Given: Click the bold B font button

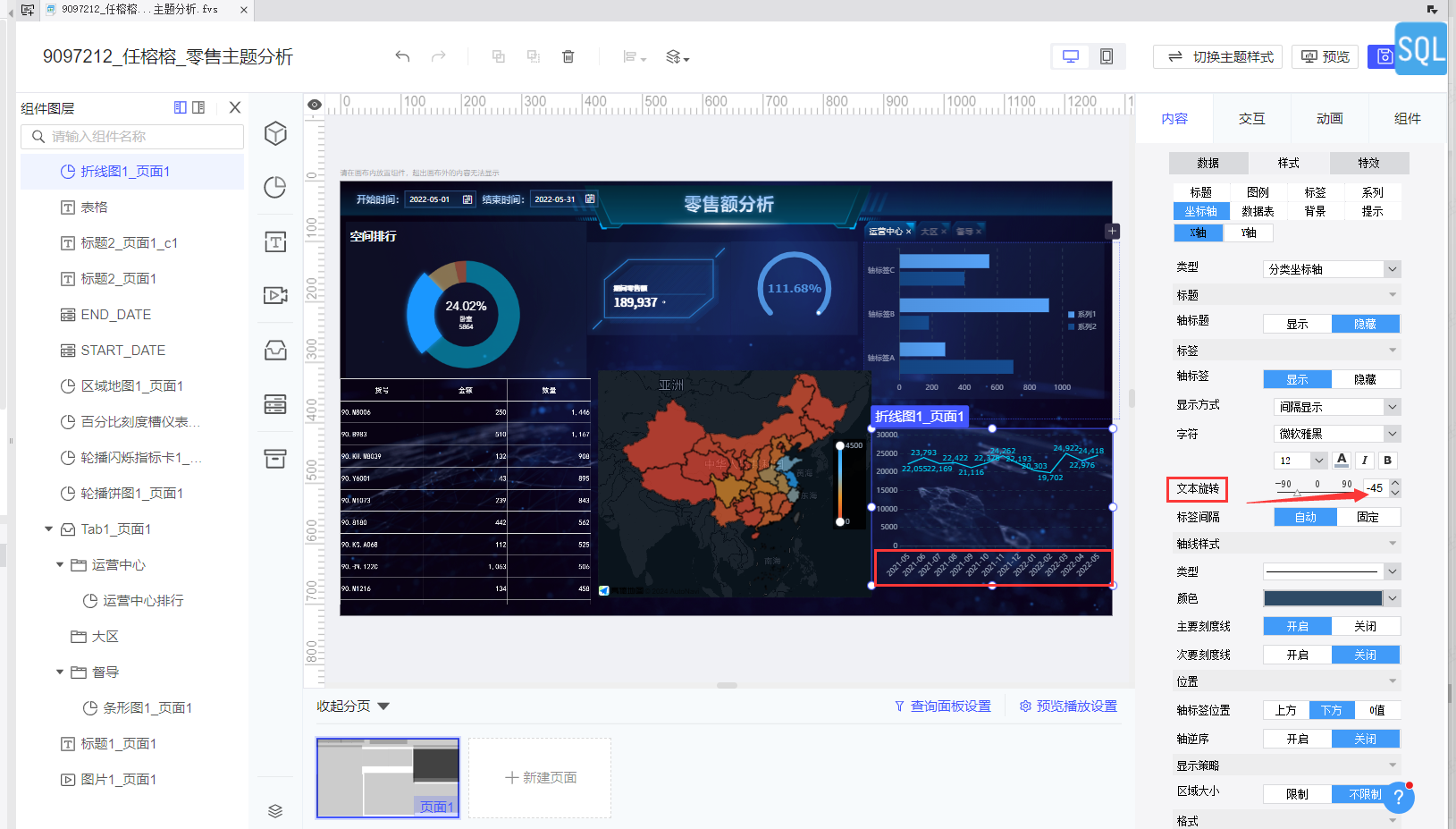Looking at the screenshot, I should 1387,461.
